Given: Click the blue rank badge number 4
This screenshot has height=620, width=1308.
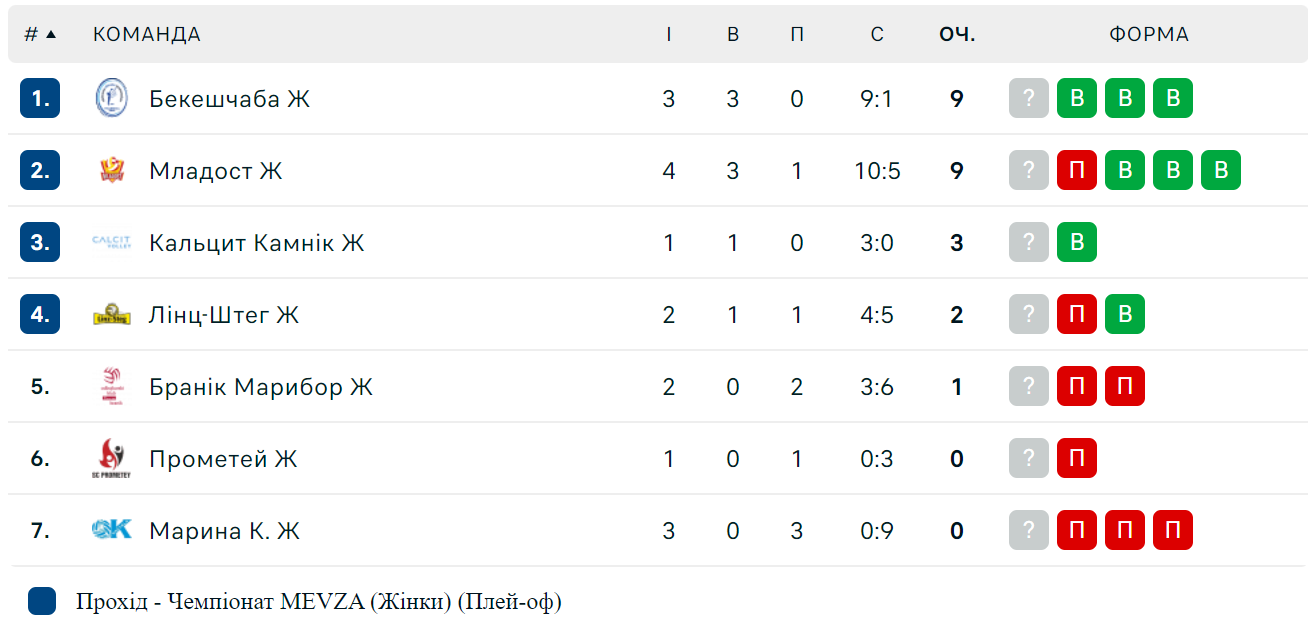Looking at the screenshot, I should [x=40, y=314].
